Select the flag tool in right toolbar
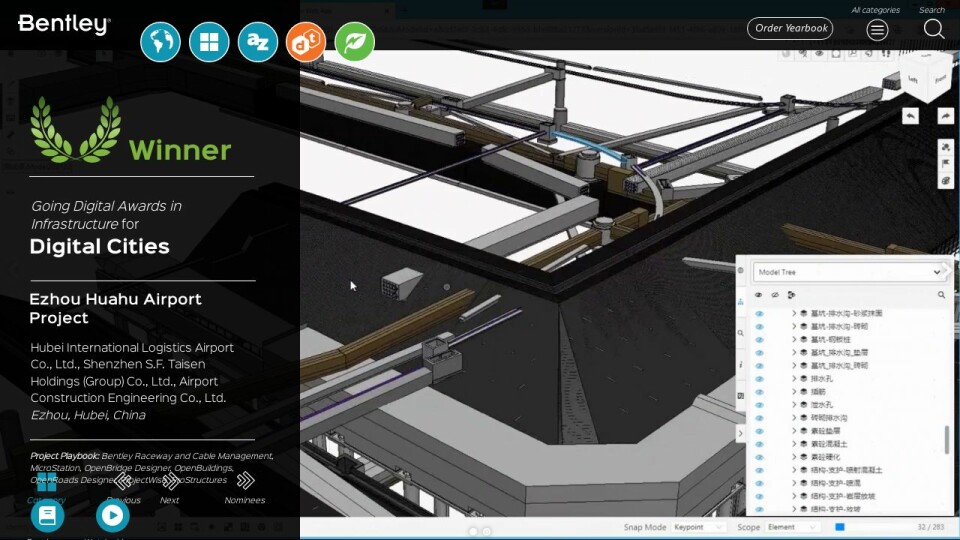The width and height of the screenshot is (960, 540). click(x=946, y=164)
